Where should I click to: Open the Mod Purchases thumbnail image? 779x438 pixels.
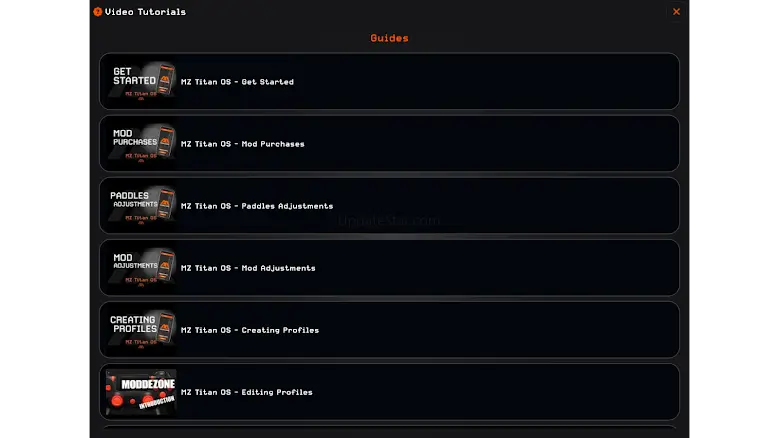pyautogui.click(x=142, y=144)
